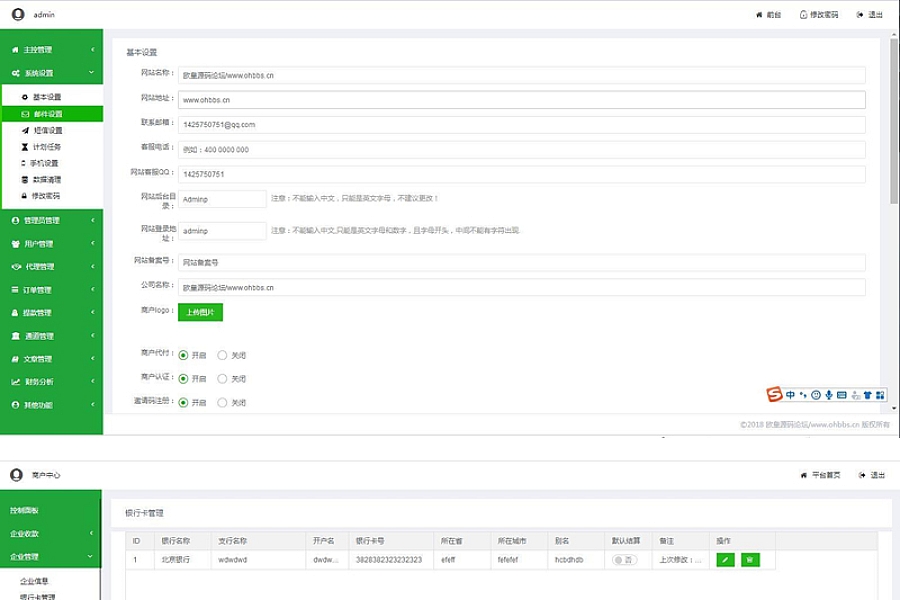Select 开启 for 商户代付
This screenshot has height=600, width=900.
[183, 355]
